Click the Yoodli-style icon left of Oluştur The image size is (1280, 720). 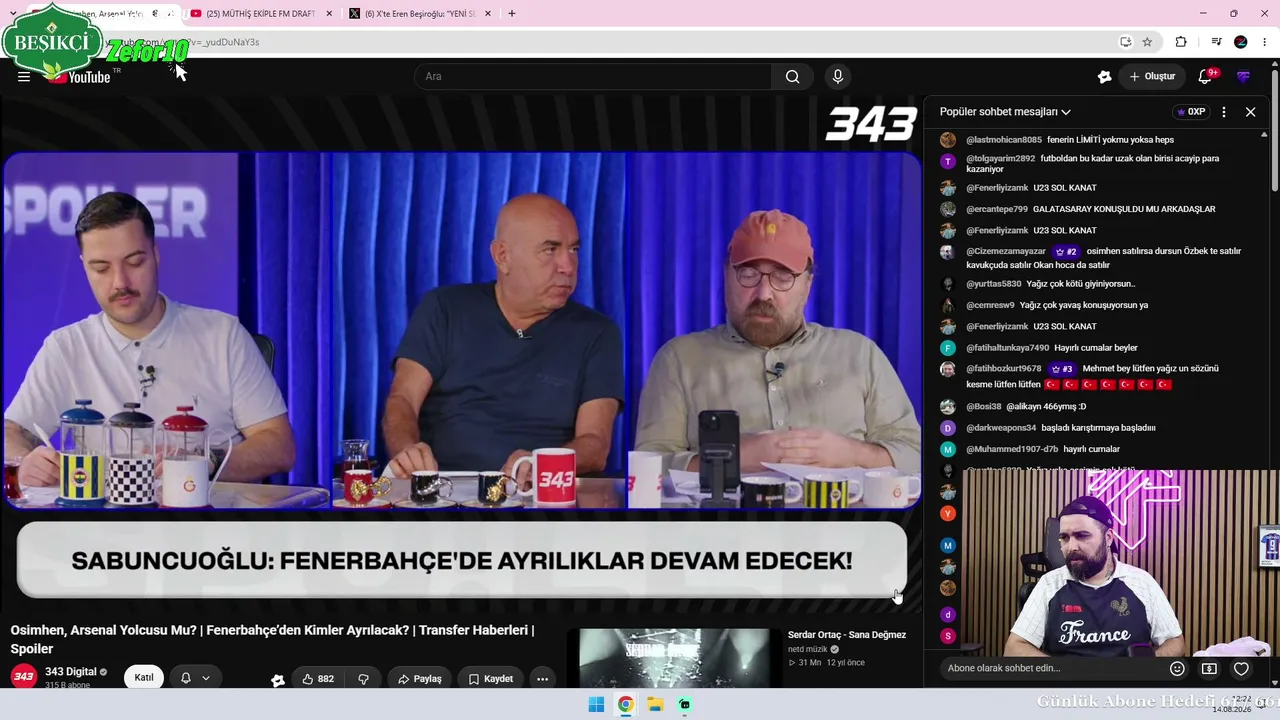coord(1104,77)
